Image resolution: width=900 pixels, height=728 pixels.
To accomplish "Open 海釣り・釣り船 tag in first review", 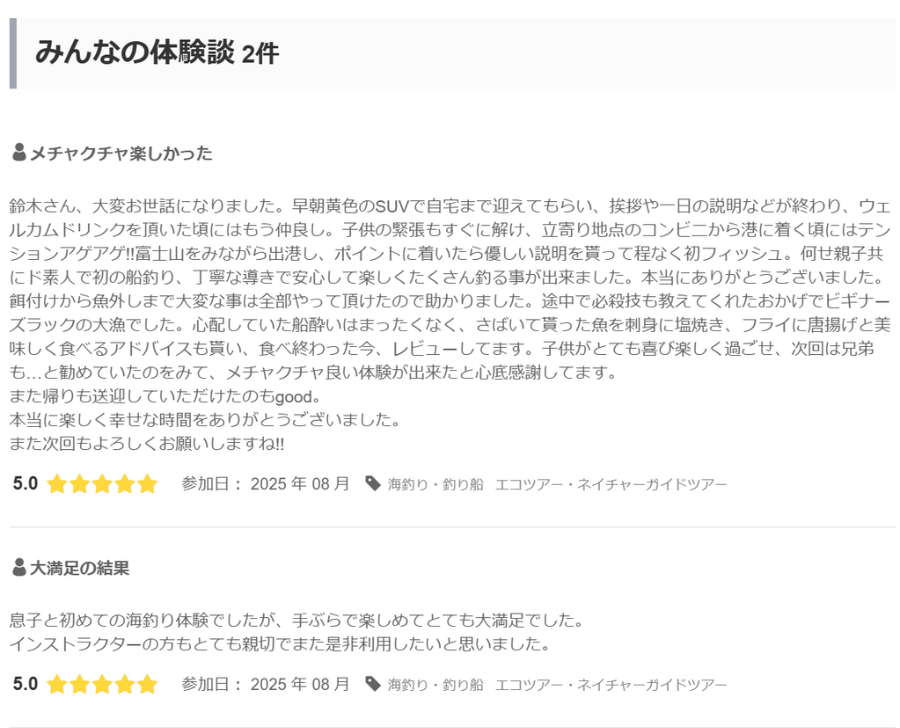I will (435, 484).
